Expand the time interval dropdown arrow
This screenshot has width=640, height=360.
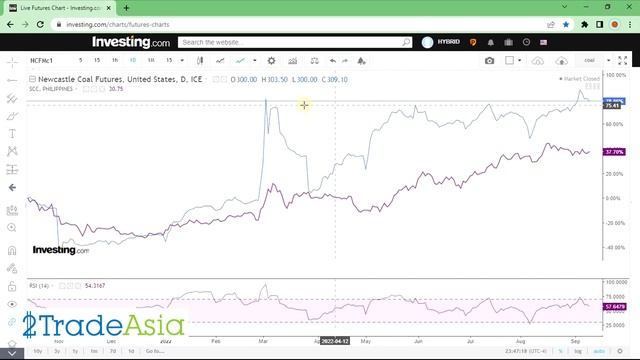[x=182, y=60]
